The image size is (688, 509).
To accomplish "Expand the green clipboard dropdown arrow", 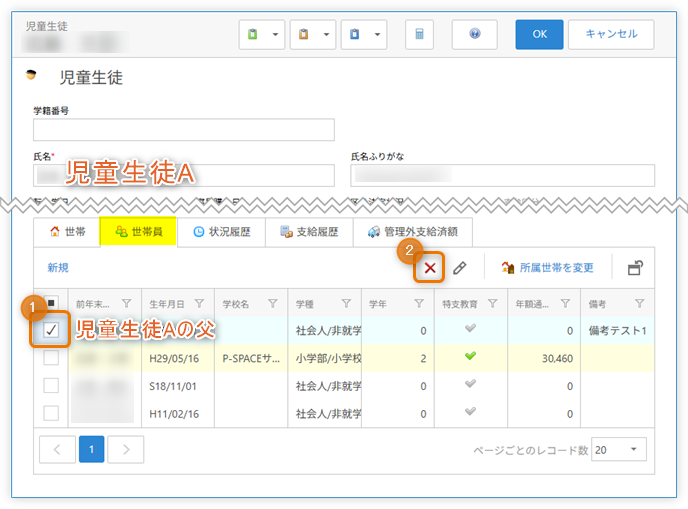I will pyautogui.click(x=276, y=34).
